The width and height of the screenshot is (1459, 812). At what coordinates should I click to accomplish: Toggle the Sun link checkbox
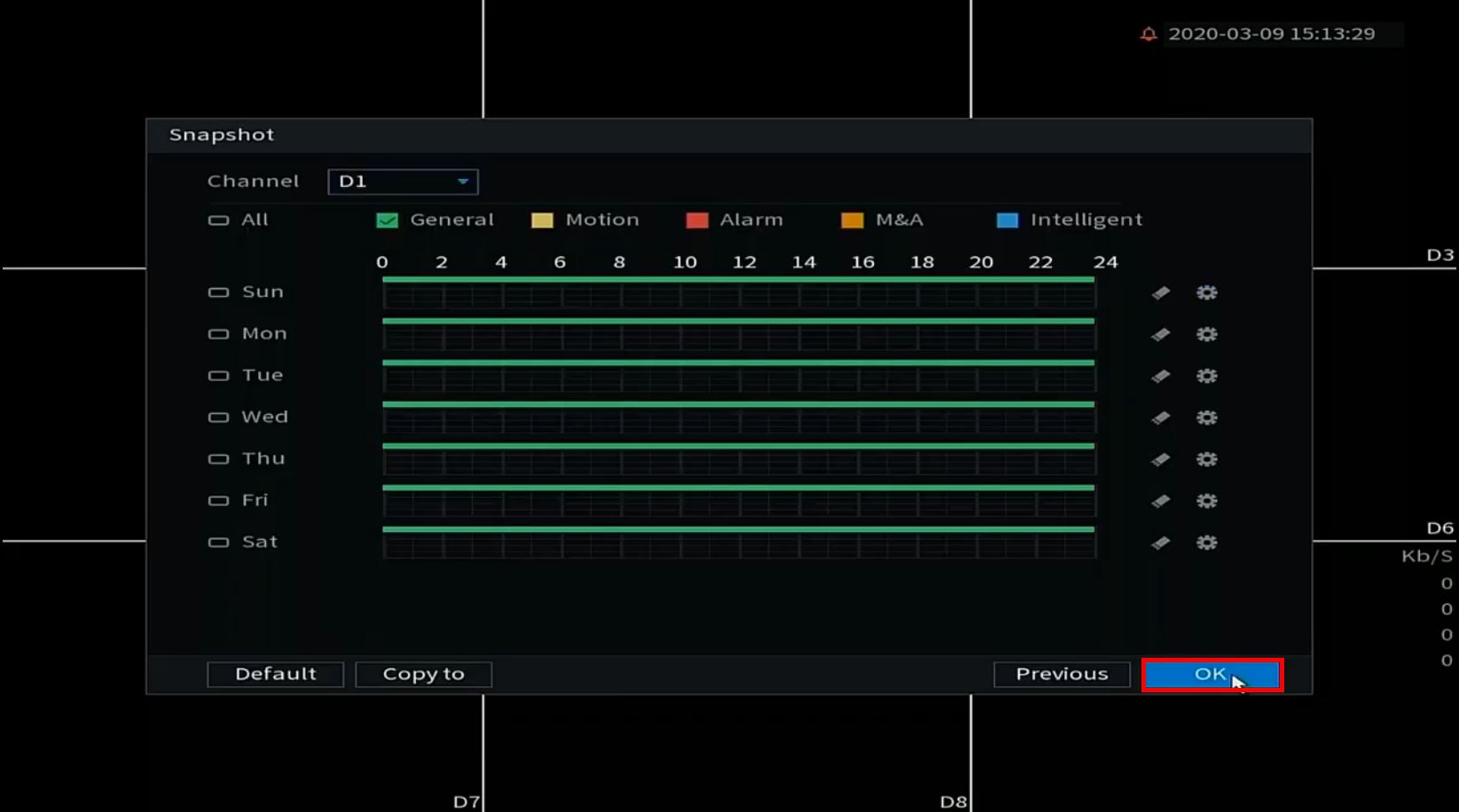[218, 293]
